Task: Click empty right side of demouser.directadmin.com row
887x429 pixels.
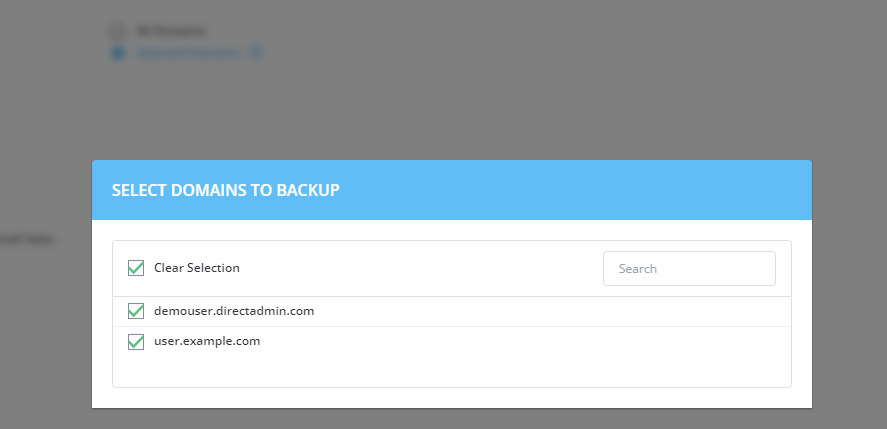Action: pos(600,311)
